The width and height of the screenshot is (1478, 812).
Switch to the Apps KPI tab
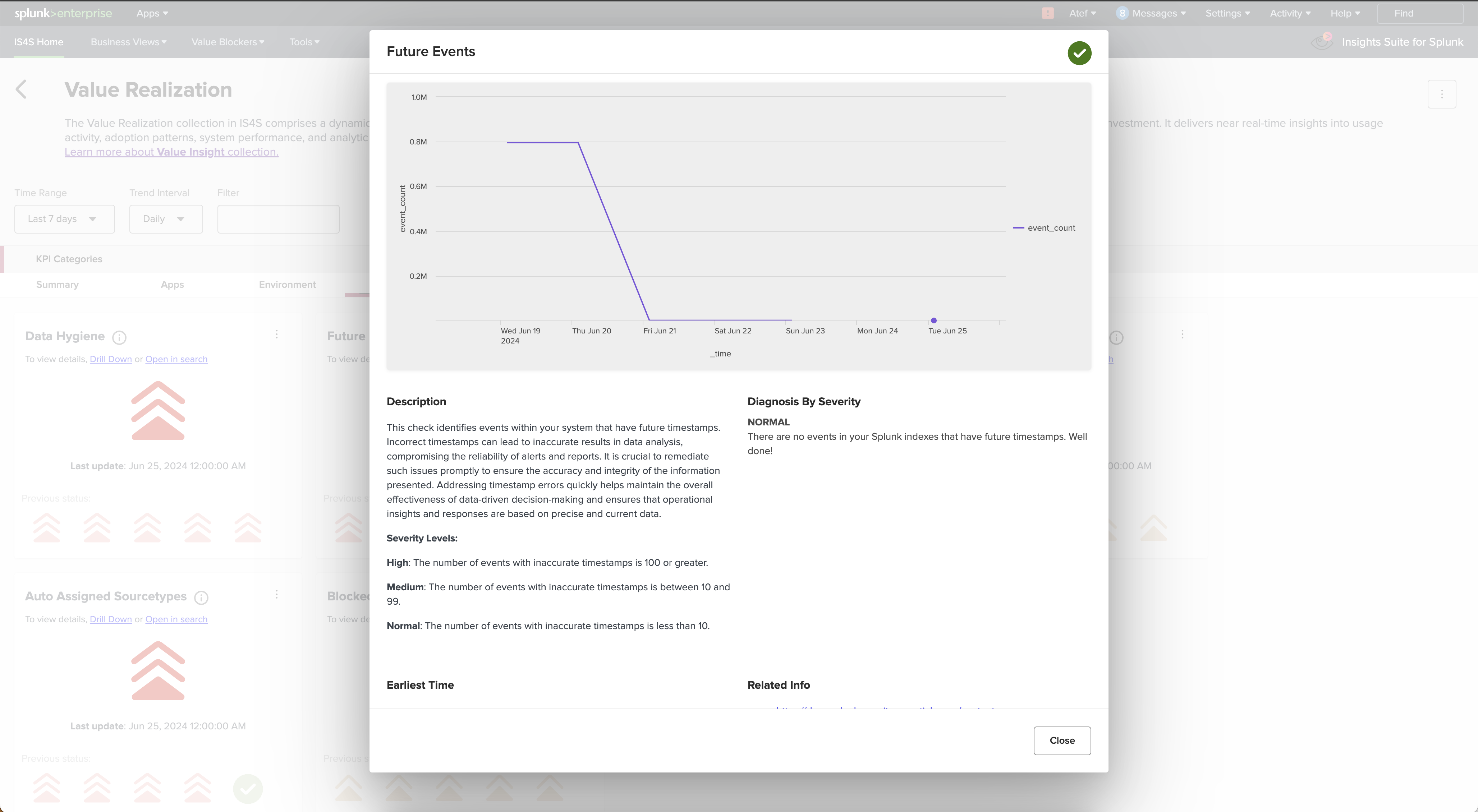pyautogui.click(x=172, y=285)
